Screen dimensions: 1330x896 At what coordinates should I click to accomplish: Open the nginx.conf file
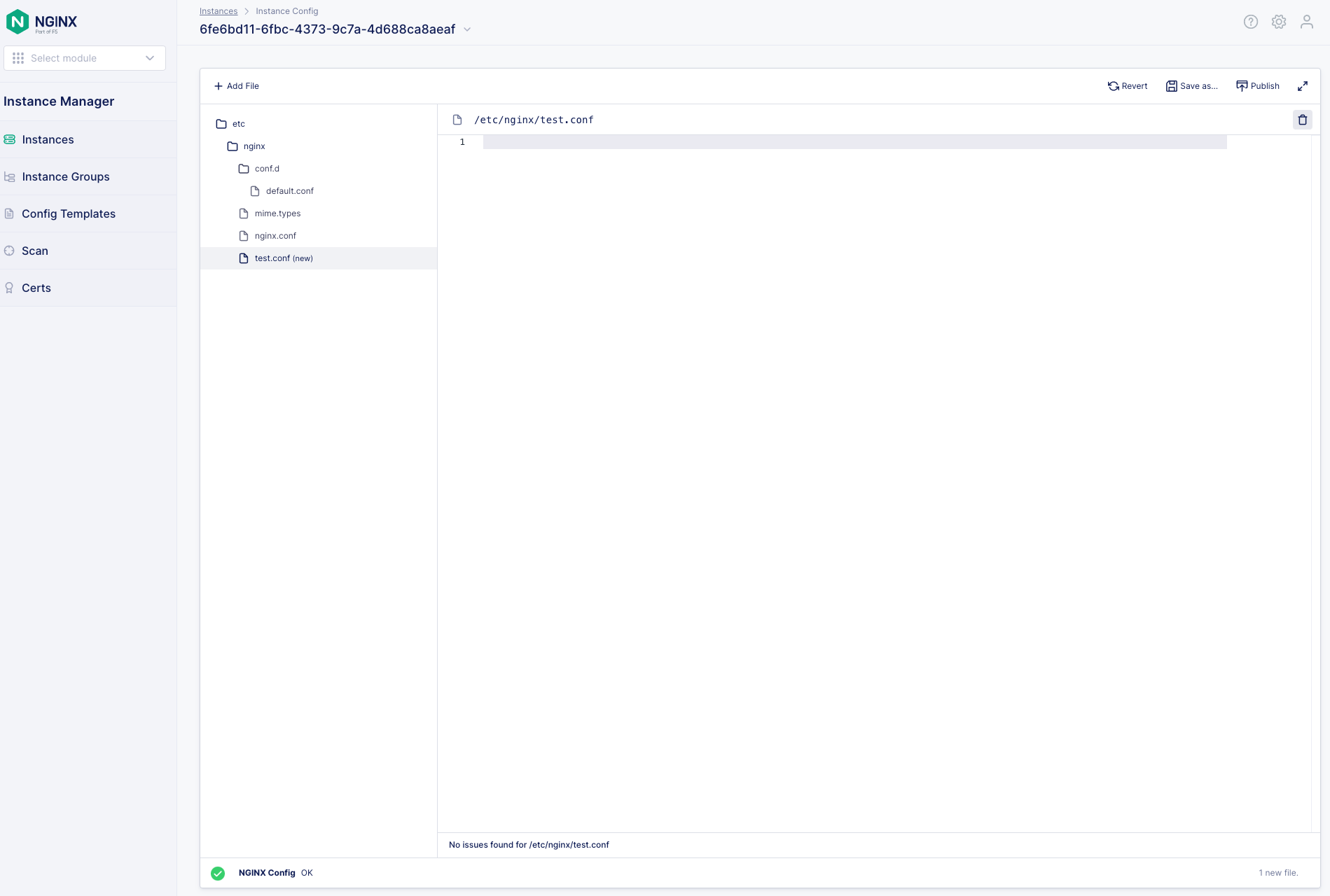click(268, 236)
